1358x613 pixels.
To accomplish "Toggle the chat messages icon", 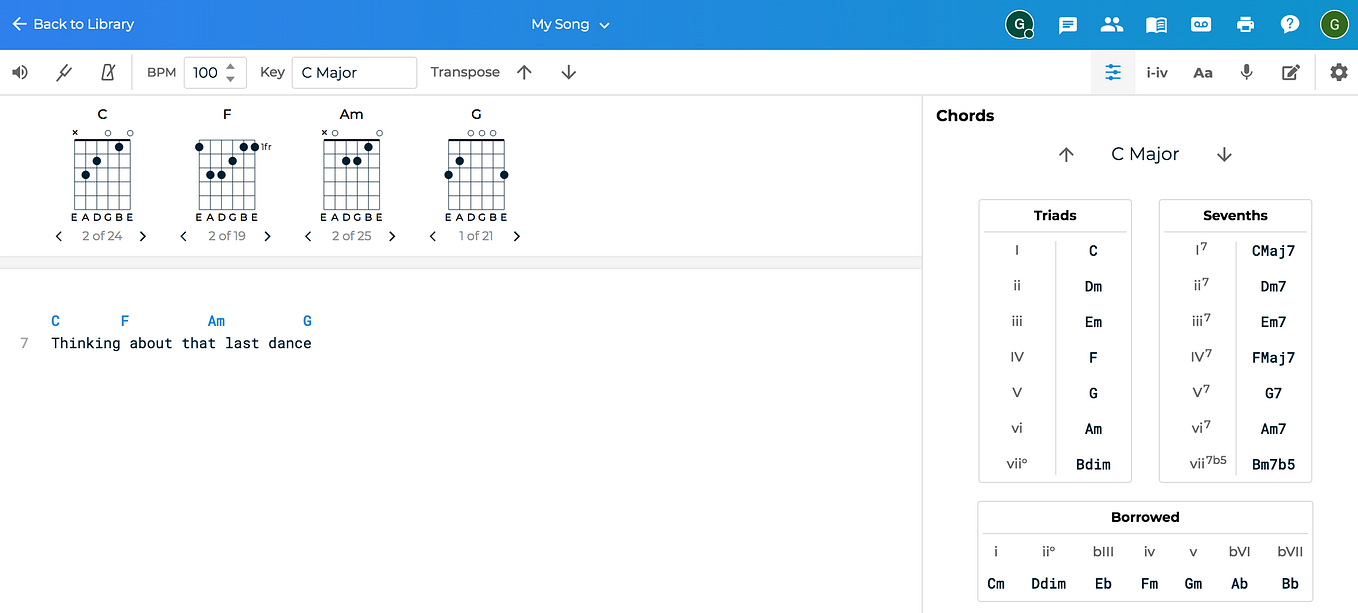I will (1067, 24).
